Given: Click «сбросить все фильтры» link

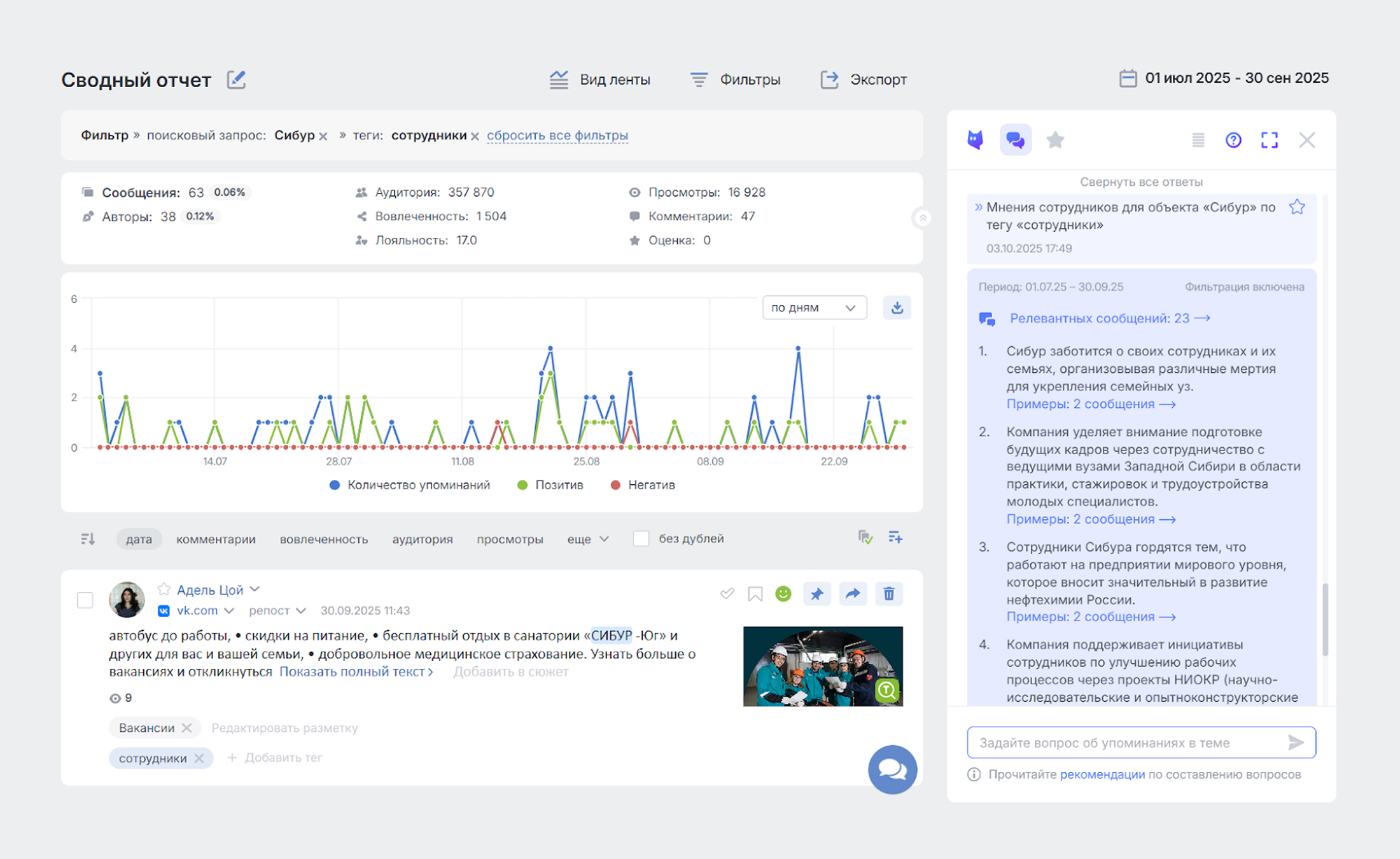Looking at the screenshot, I should click(557, 136).
